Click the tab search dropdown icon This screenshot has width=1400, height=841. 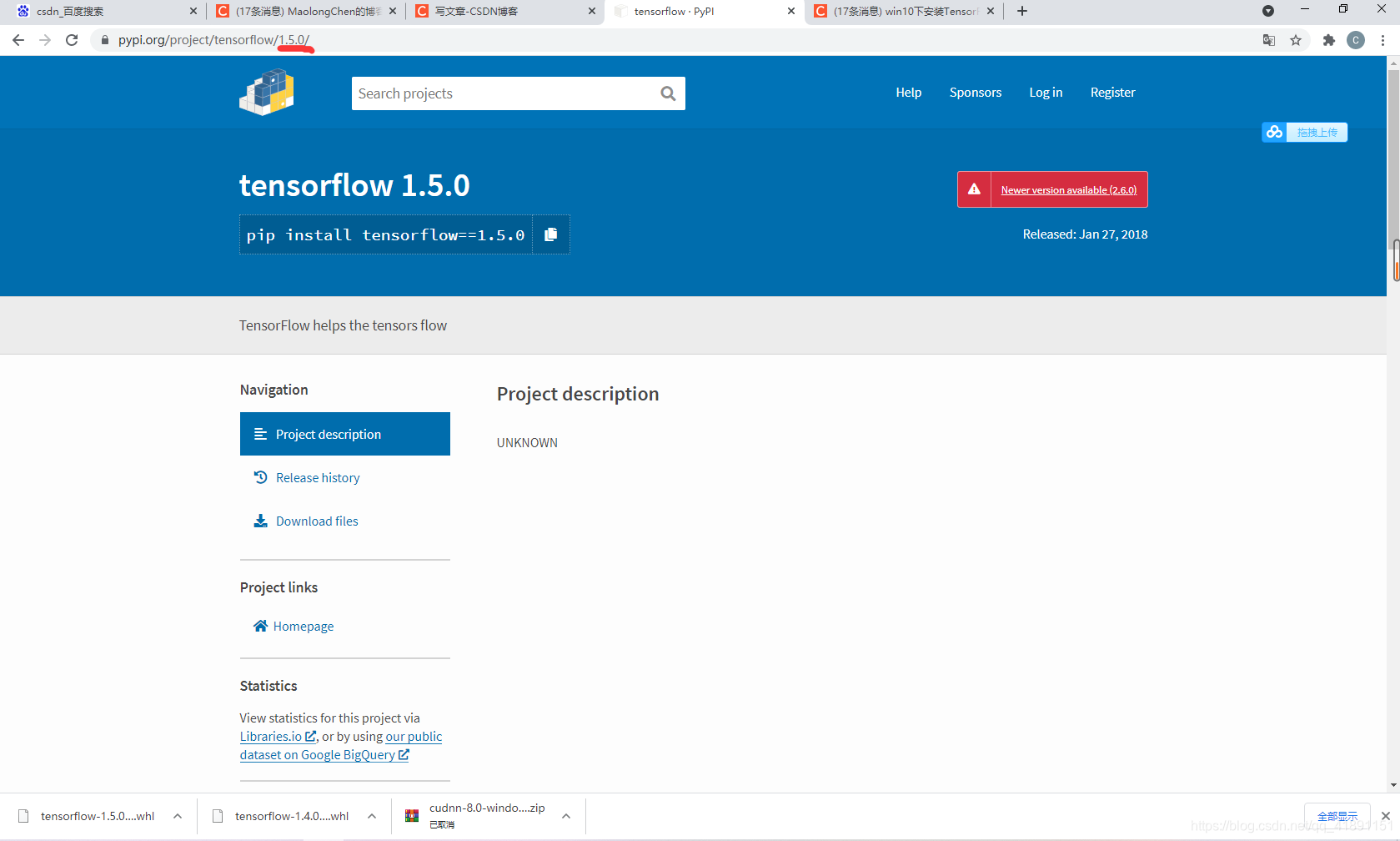(x=1268, y=11)
